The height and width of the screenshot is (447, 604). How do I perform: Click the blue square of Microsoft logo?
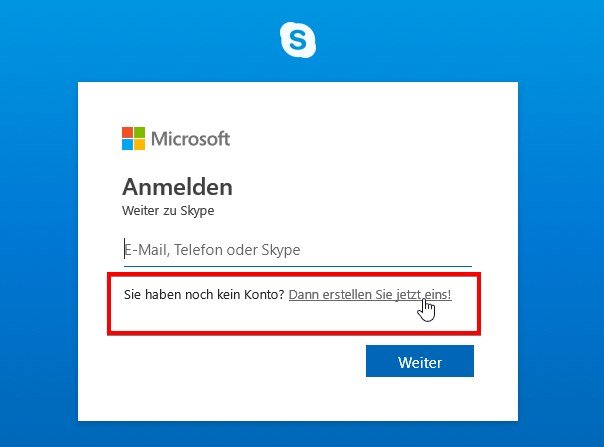point(128,145)
